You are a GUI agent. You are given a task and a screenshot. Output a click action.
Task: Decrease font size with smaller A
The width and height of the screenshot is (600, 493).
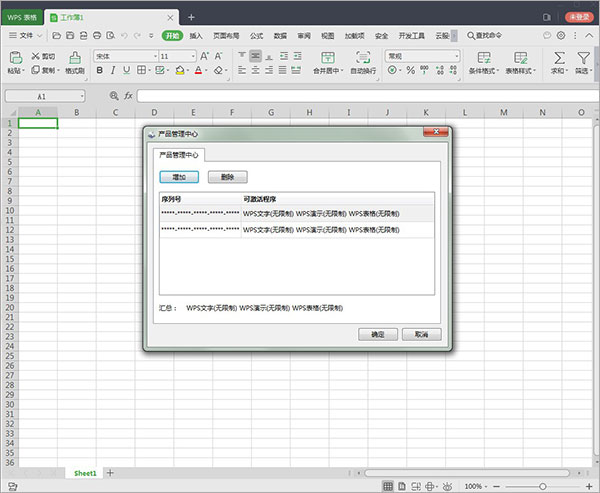pos(218,56)
